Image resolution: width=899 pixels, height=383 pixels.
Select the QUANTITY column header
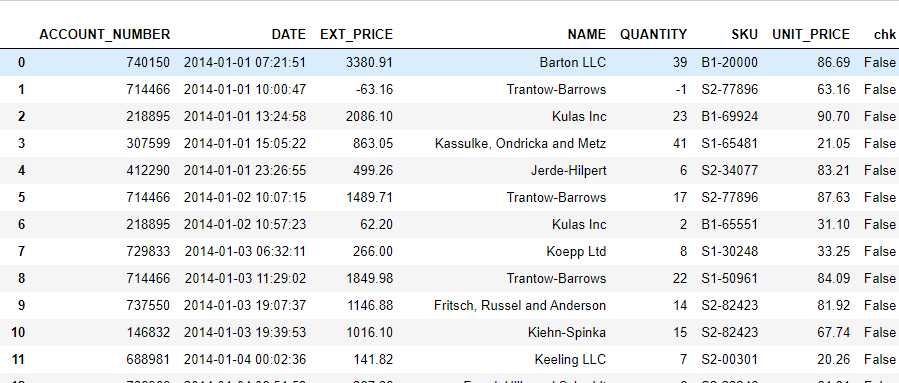pos(653,34)
